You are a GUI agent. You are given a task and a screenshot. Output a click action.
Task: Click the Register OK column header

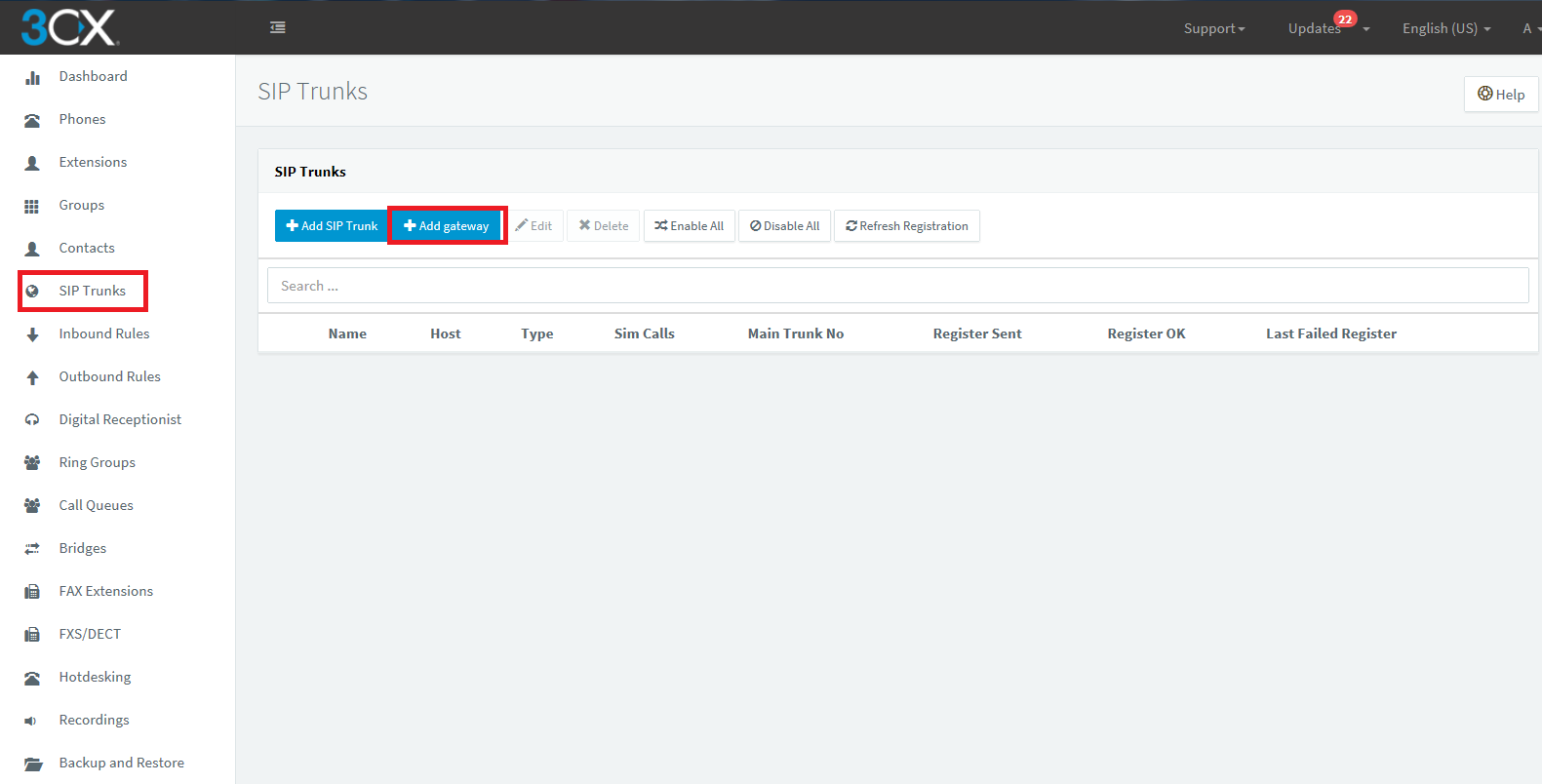coord(1147,333)
